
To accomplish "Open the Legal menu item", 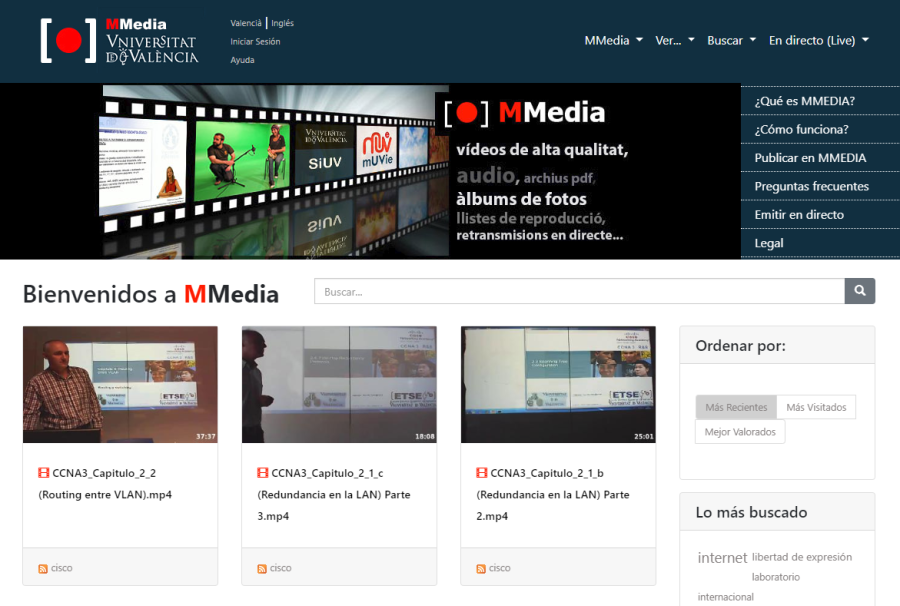I will coord(820,243).
